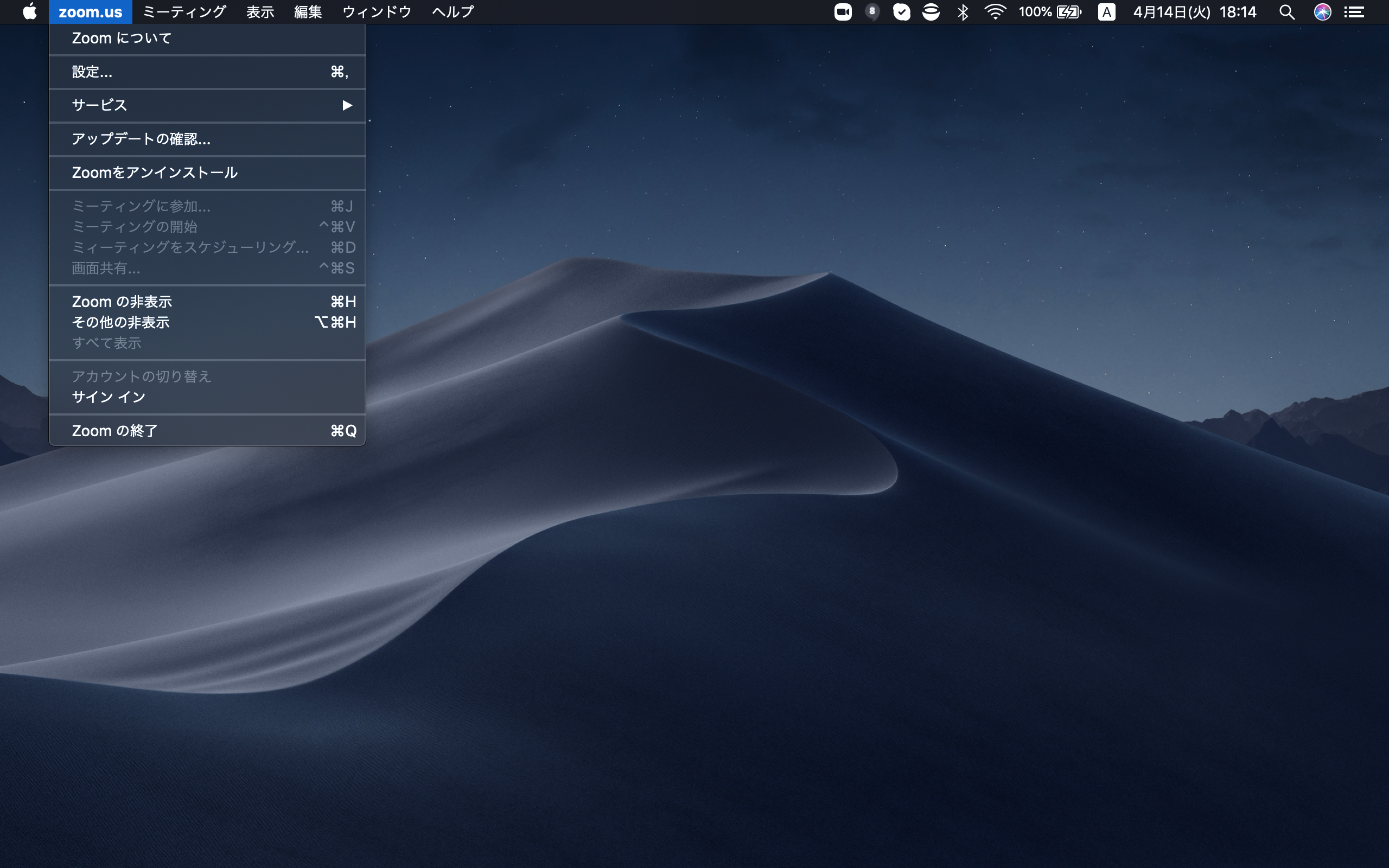Click アカウントの切り替え entry
Viewport: 1389px width, 868px height.
pyautogui.click(x=207, y=376)
